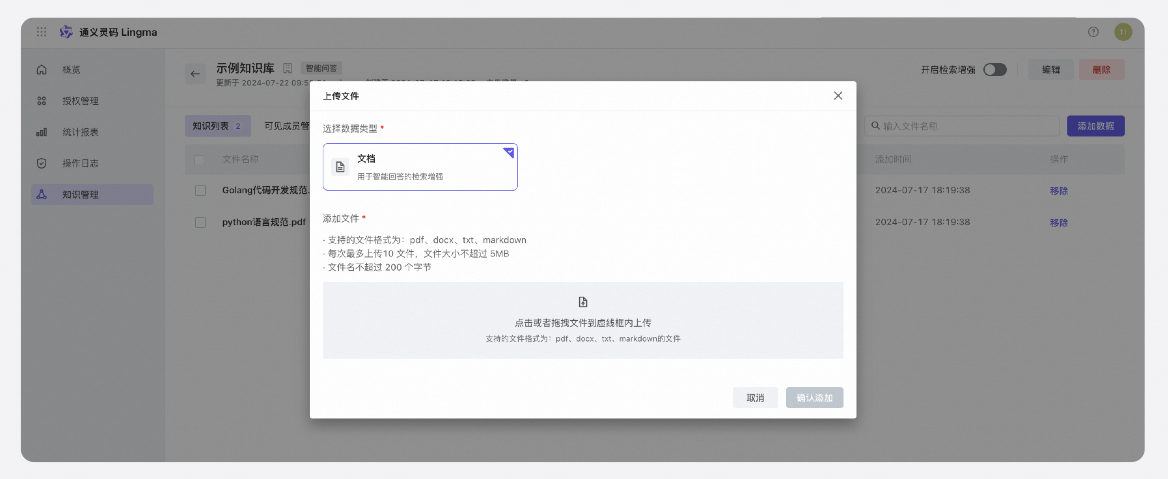The image size is (1168, 479).
Task: Click the file upload drop zone area
Action: click(x=583, y=320)
